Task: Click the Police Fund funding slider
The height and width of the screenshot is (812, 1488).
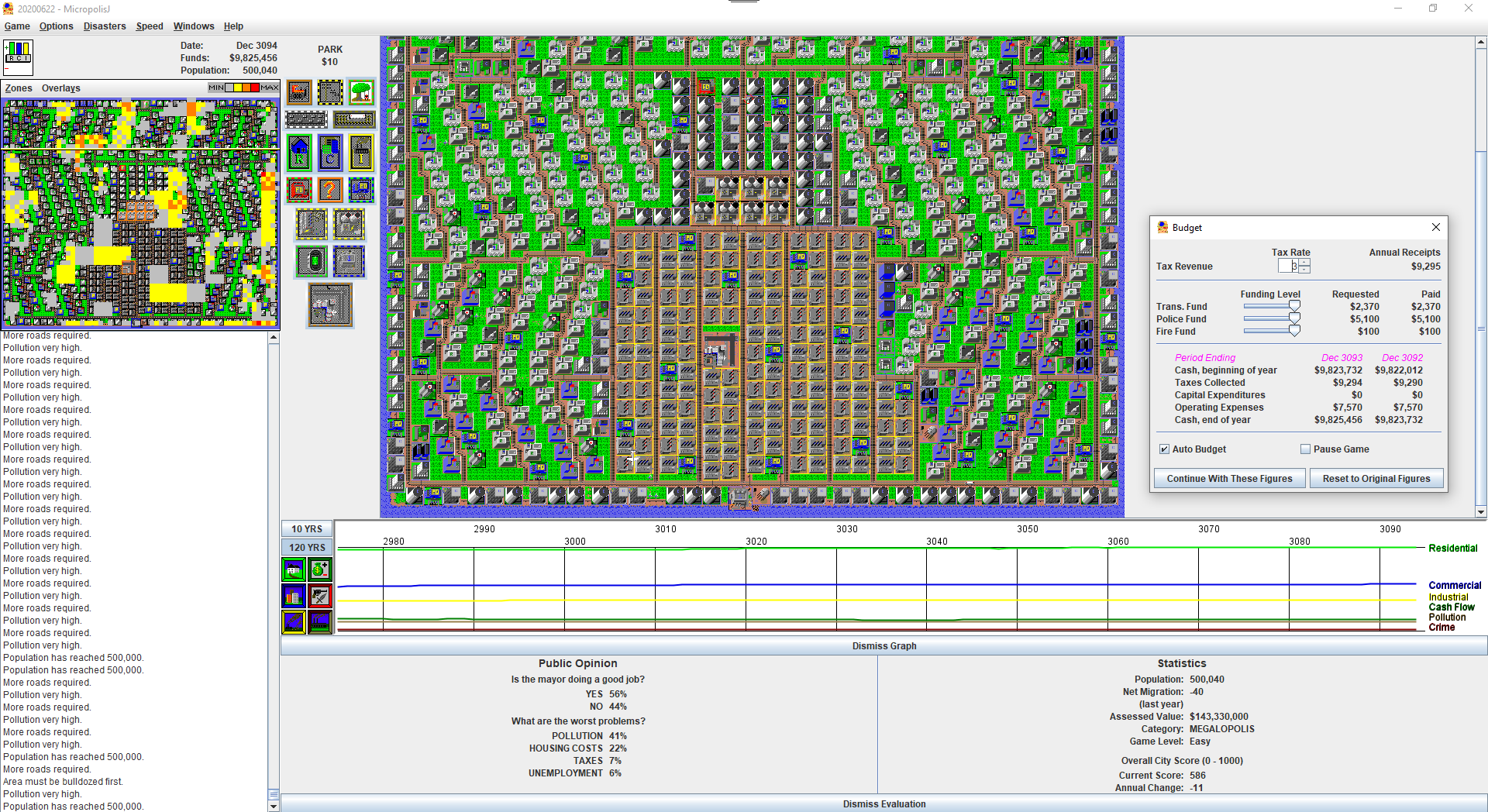Action: (1272, 319)
